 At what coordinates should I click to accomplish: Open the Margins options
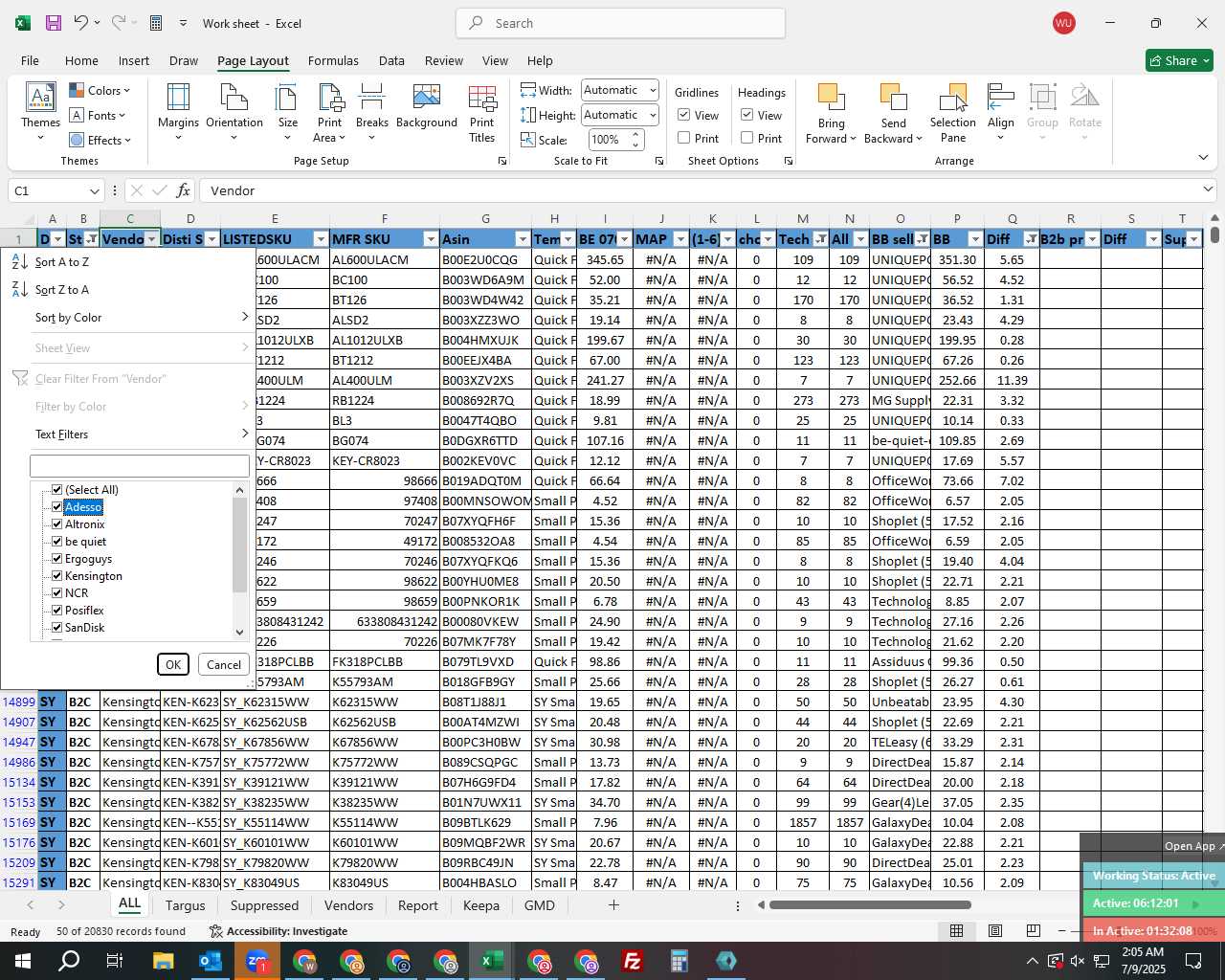(x=178, y=113)
